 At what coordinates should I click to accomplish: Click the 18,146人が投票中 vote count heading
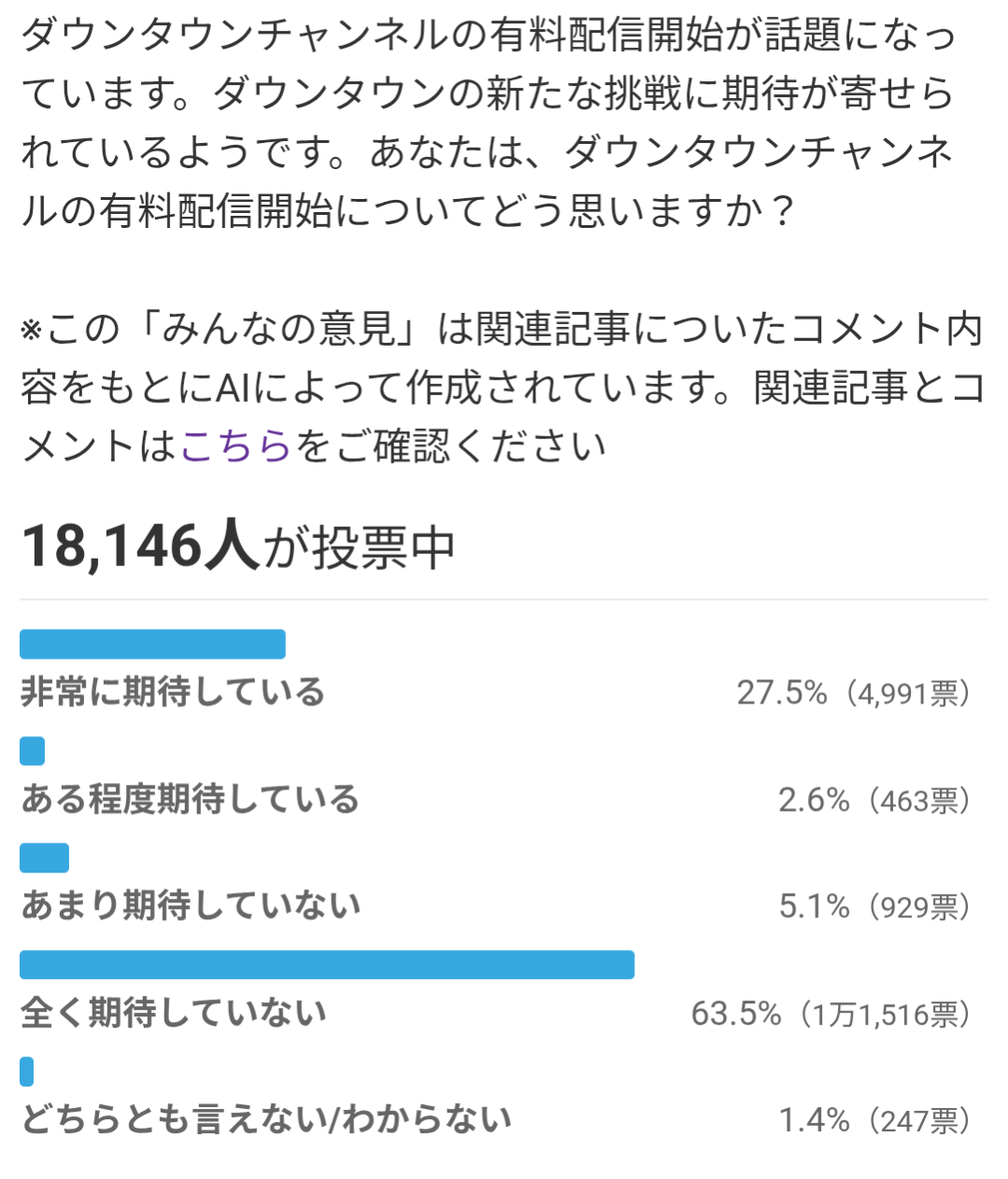(238, 547)
